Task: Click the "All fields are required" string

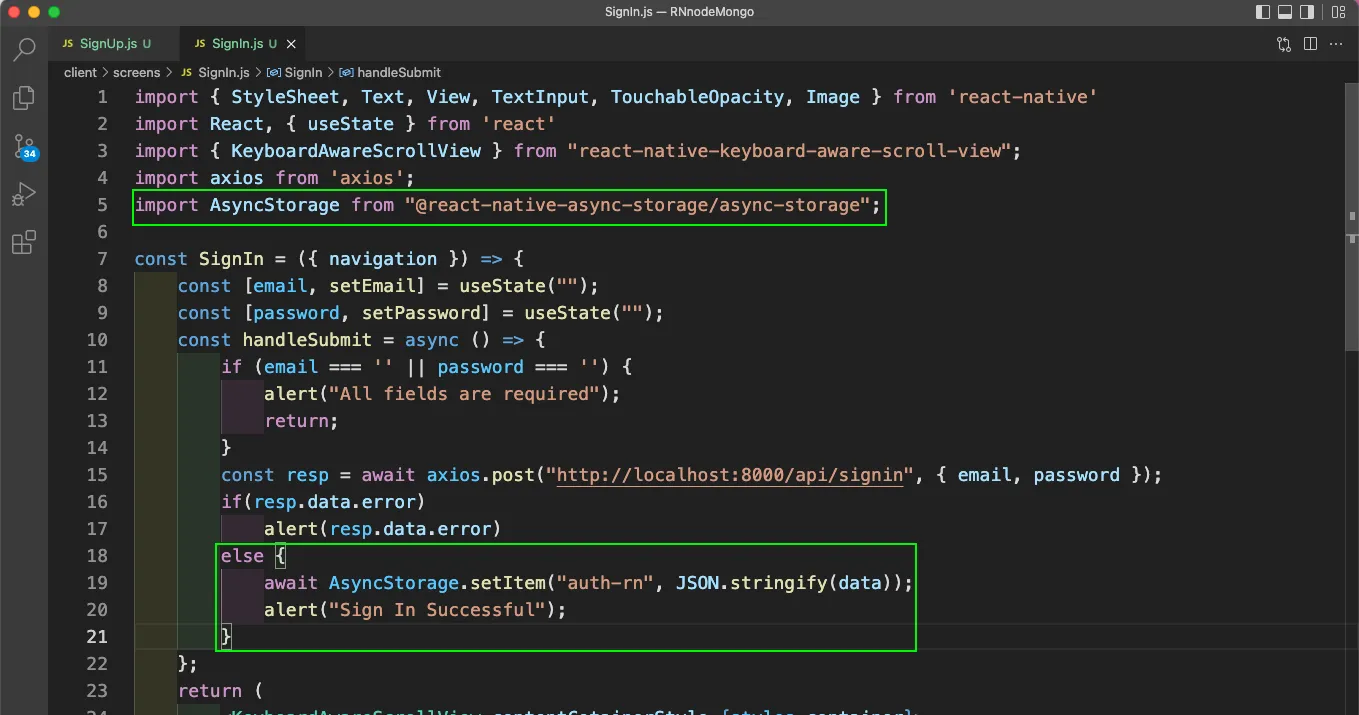Action: (464, 394)
